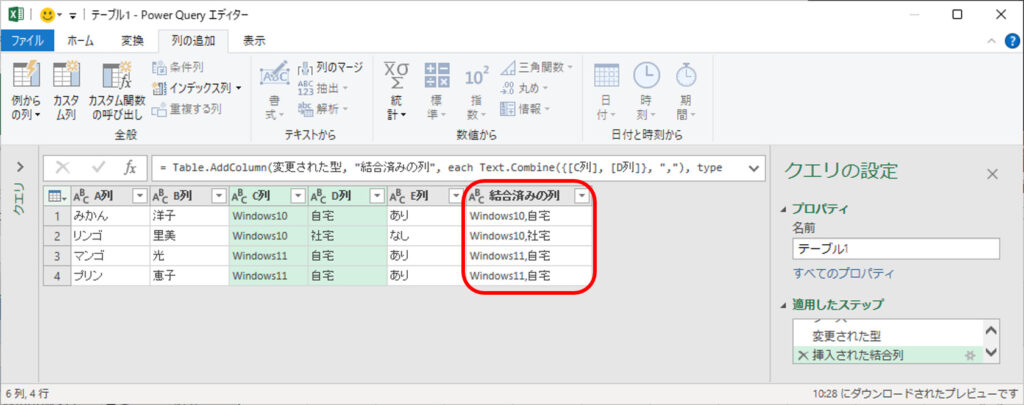The image size is (1024, 405).
Task: Collapse the Properties (プロパティ) section
Action: (x=784, y=210)
